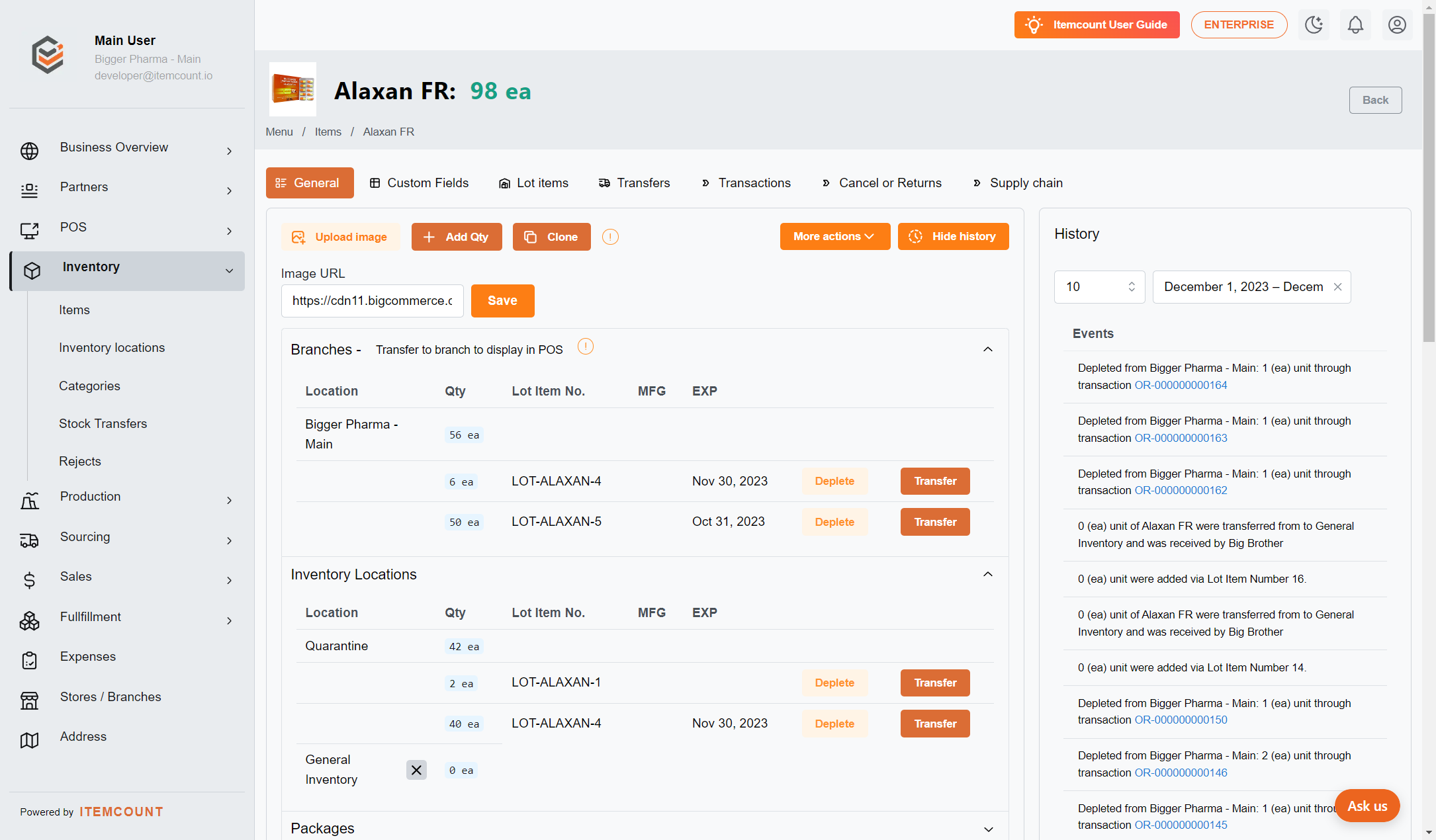The height and width of the screenshot is (840, 1436).
Task: Click the Sourcing truck icon
Action: point(29,540)
